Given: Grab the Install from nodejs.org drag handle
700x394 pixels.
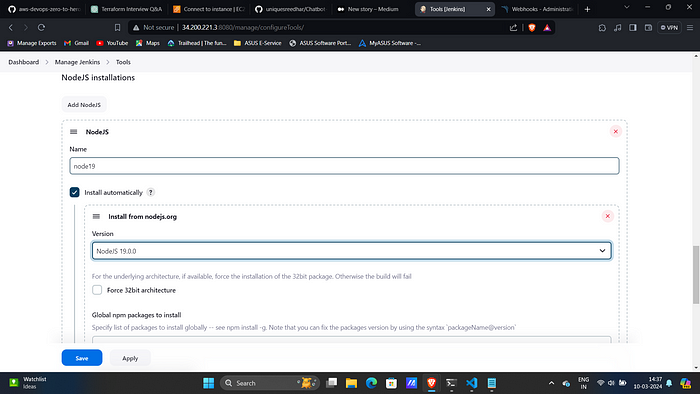Looking at the screenshot, I should coord(96,216).
